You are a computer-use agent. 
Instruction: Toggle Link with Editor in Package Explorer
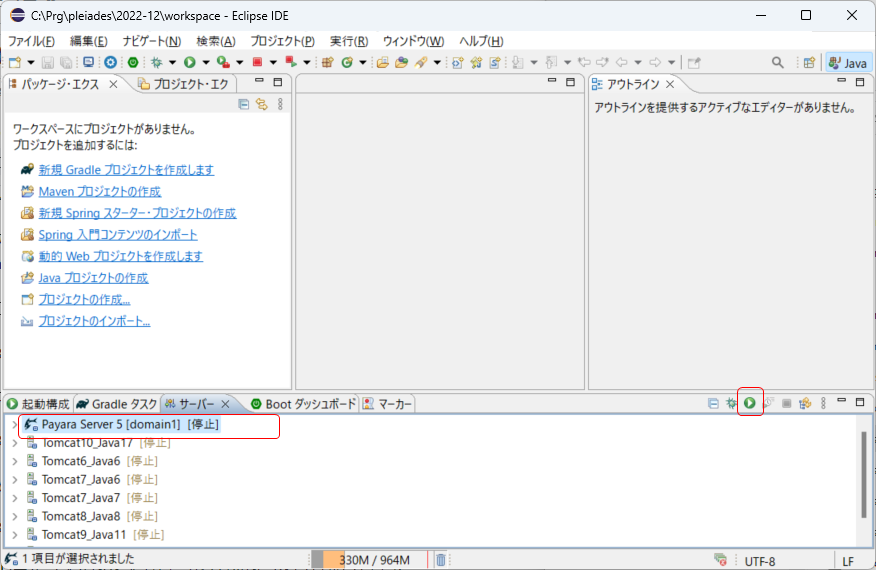[261, 104]
